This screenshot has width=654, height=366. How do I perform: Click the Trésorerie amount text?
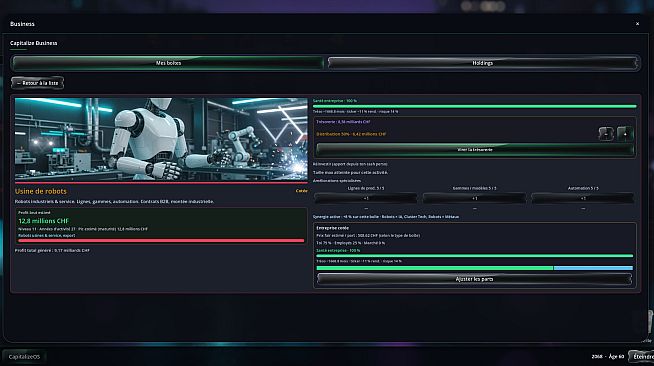(x=343, y=122)
